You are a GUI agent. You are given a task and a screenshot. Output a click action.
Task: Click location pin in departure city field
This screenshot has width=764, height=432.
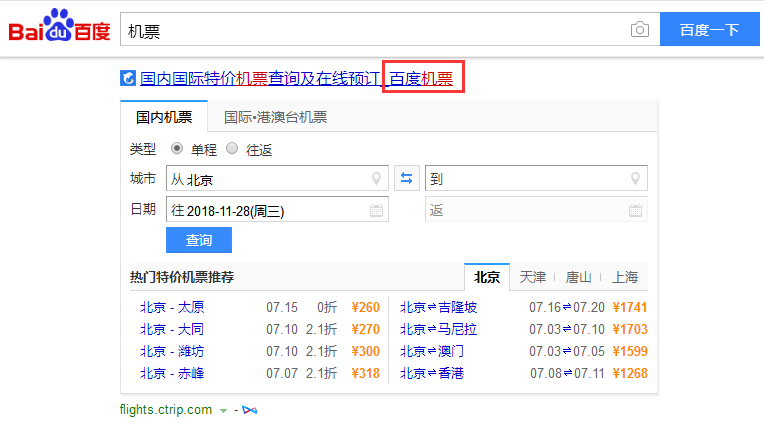pyautogui.click(x=376, y=179)
